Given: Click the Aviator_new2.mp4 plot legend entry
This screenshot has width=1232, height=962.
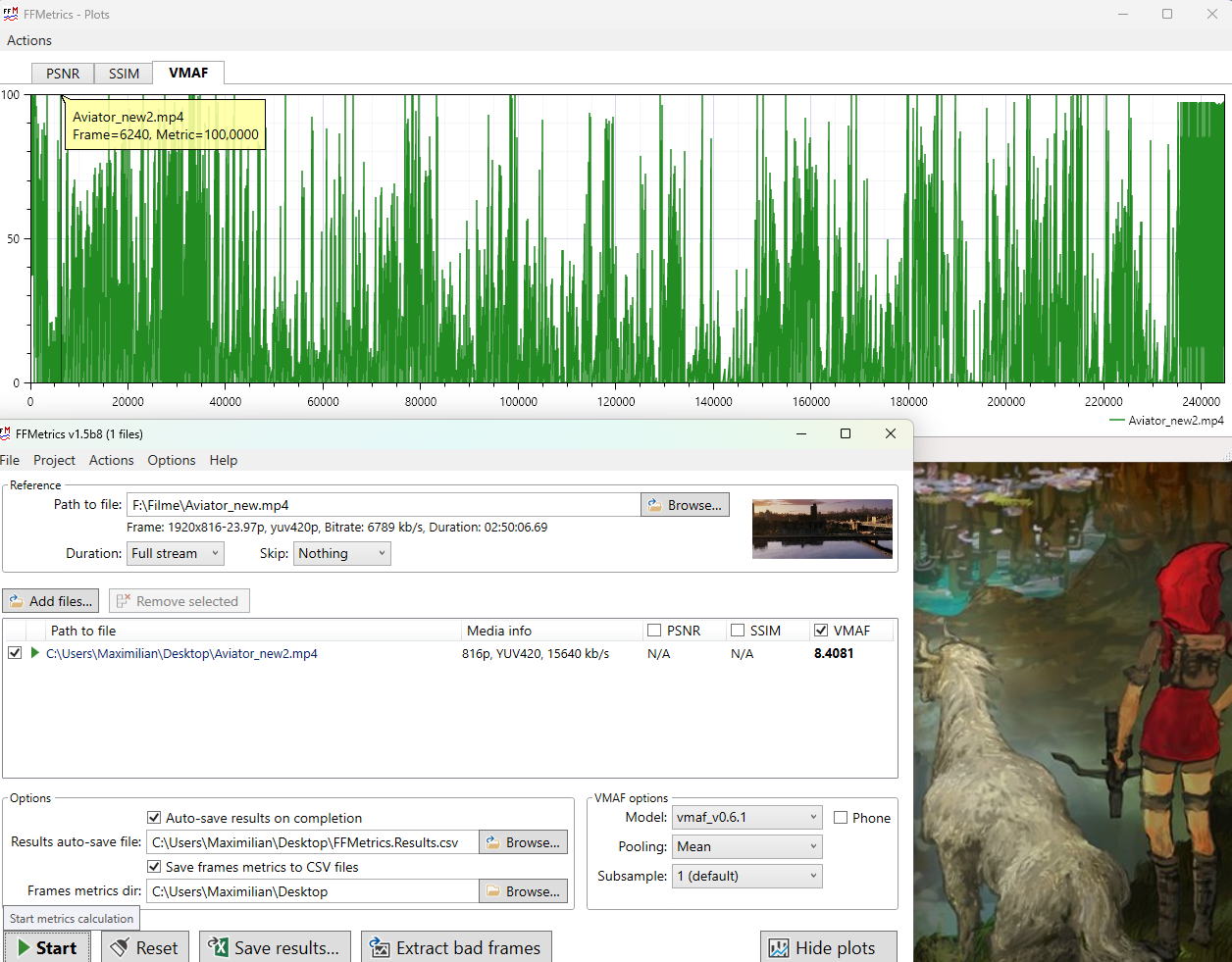Looking at the screenshot, I should (1166, 420).
